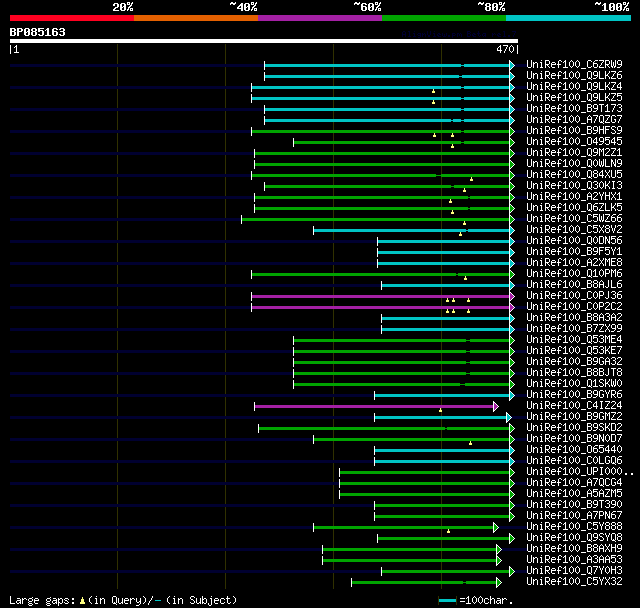Click the UniRef100_B9SKD2 label
This screenshot has width=640, height=608.
point(574,428)
